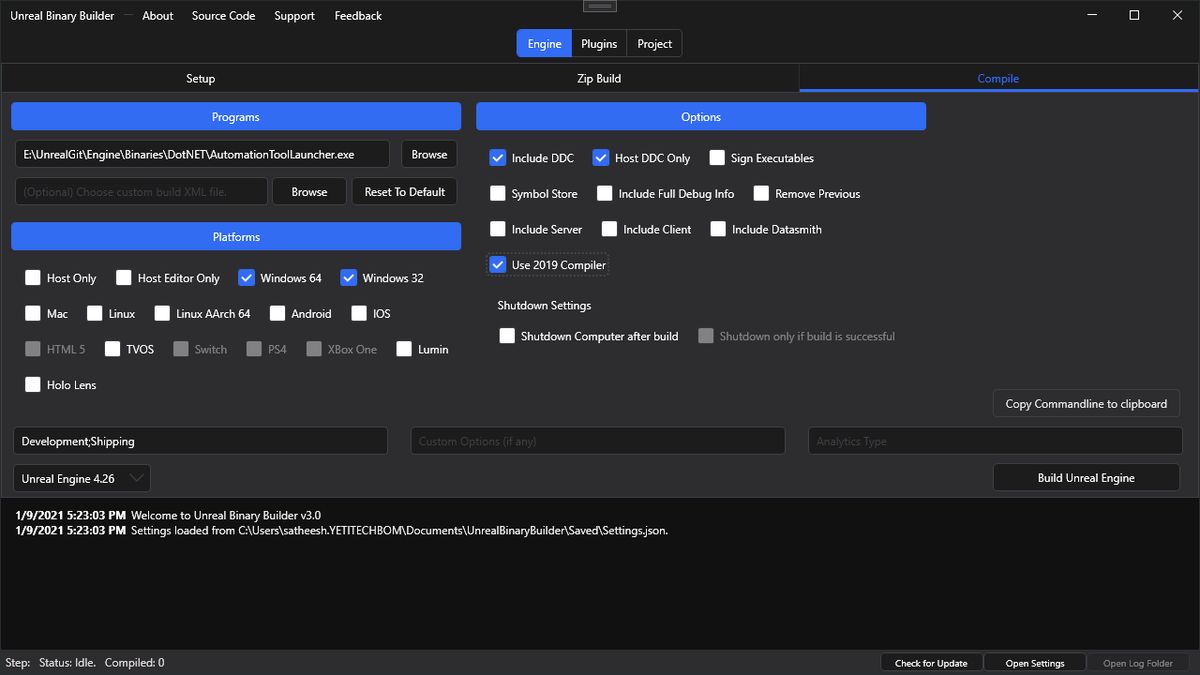
Task: Uncheck Host DDC Only
Action: click(x=601, y=157)
